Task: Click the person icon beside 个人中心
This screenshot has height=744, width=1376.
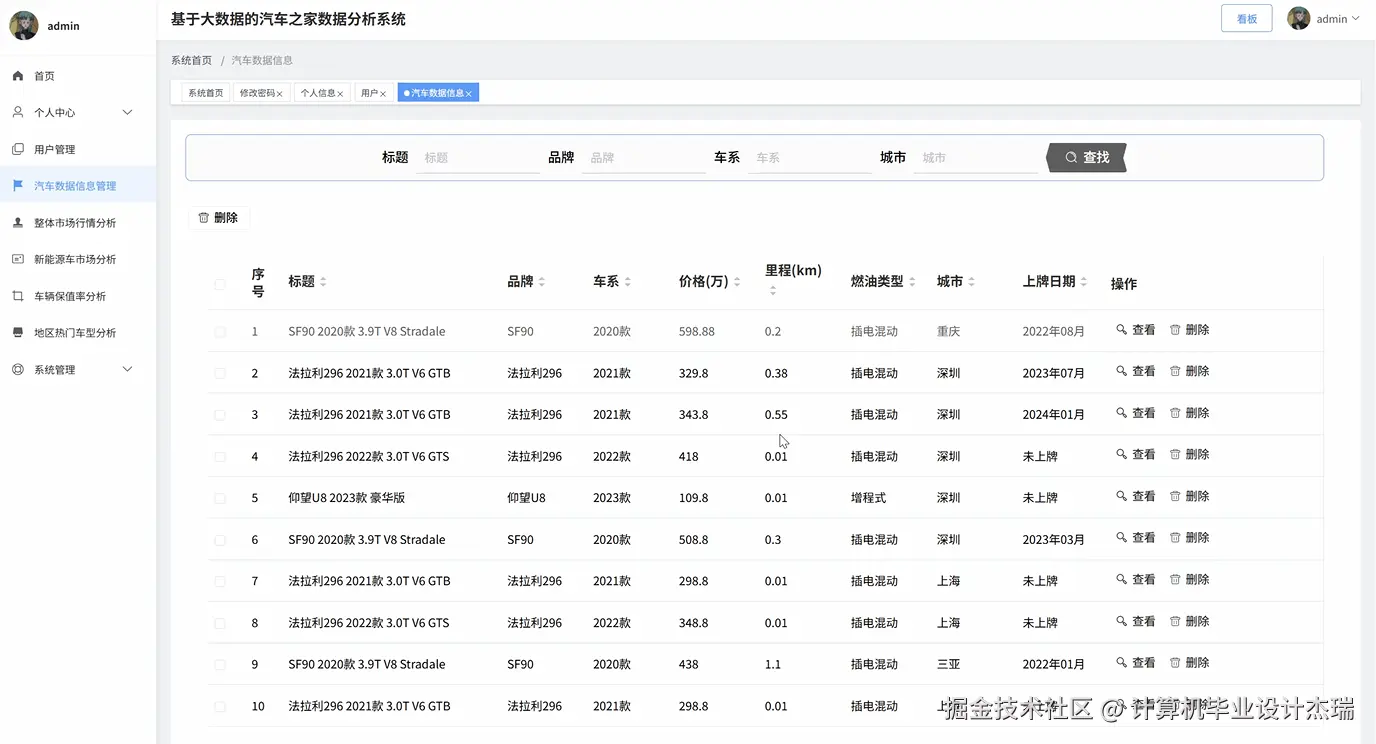Action: 18,112
